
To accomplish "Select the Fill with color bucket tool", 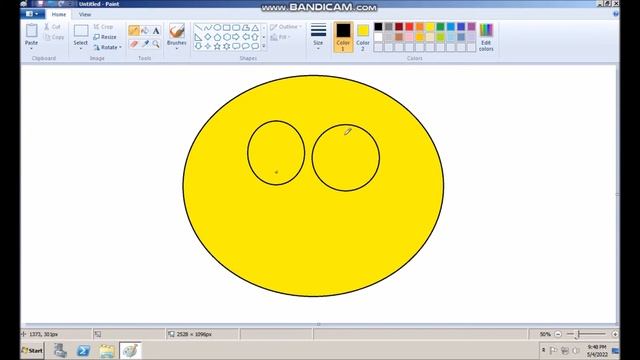I will (145, 30).
